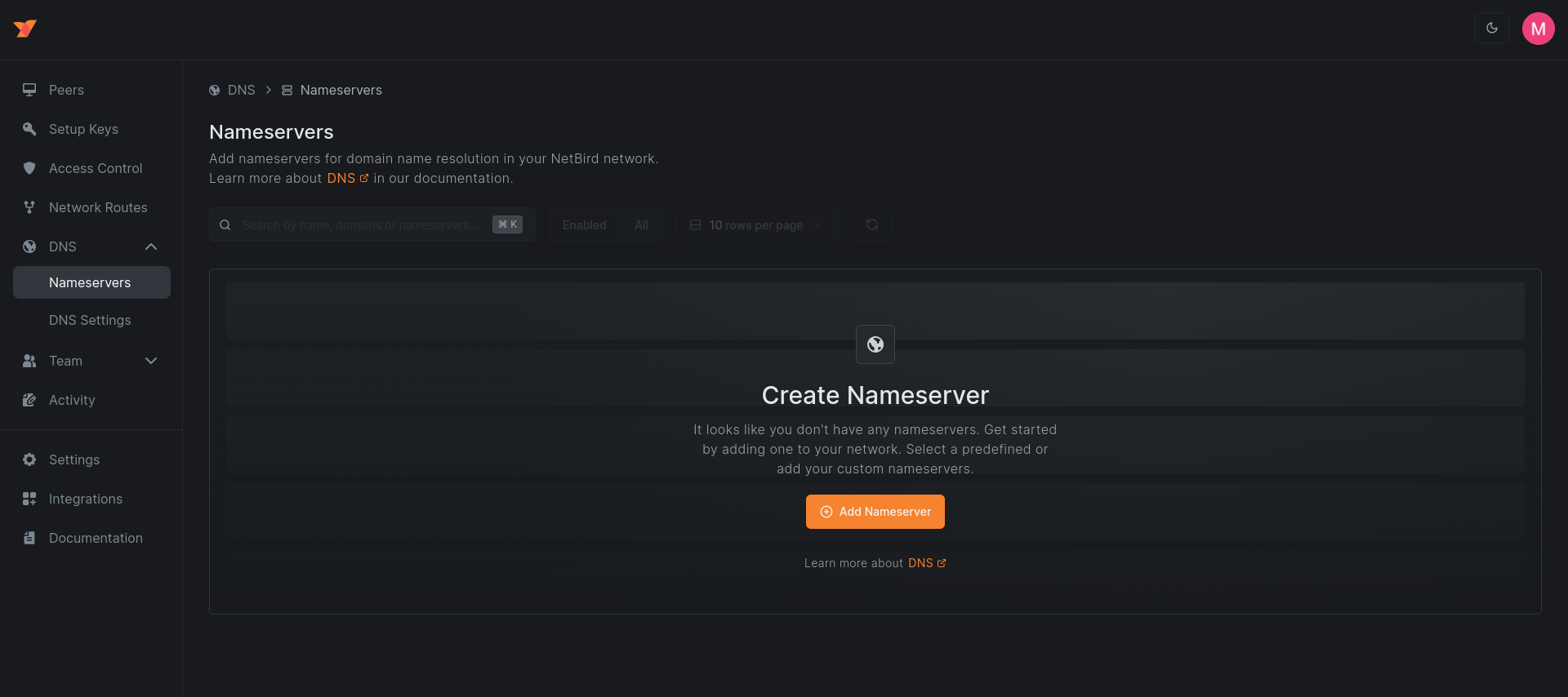Click the Activity icon in sidebar

coord(29,400)
